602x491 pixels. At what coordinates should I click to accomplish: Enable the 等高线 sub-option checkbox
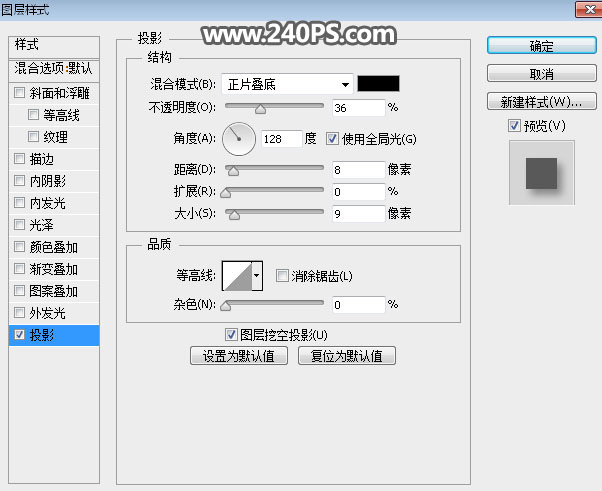33,114
